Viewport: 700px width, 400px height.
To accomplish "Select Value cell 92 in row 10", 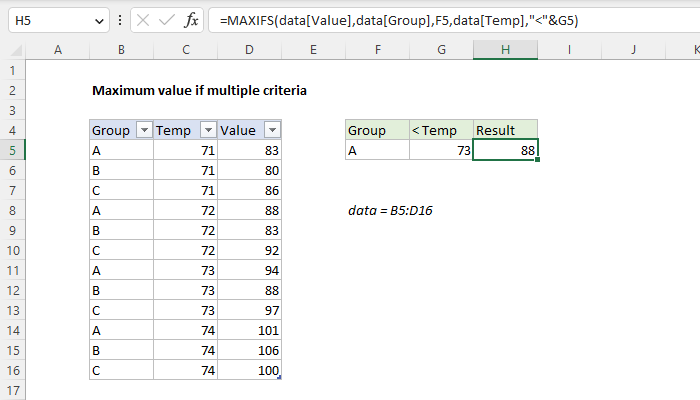I will click(250, 250).
